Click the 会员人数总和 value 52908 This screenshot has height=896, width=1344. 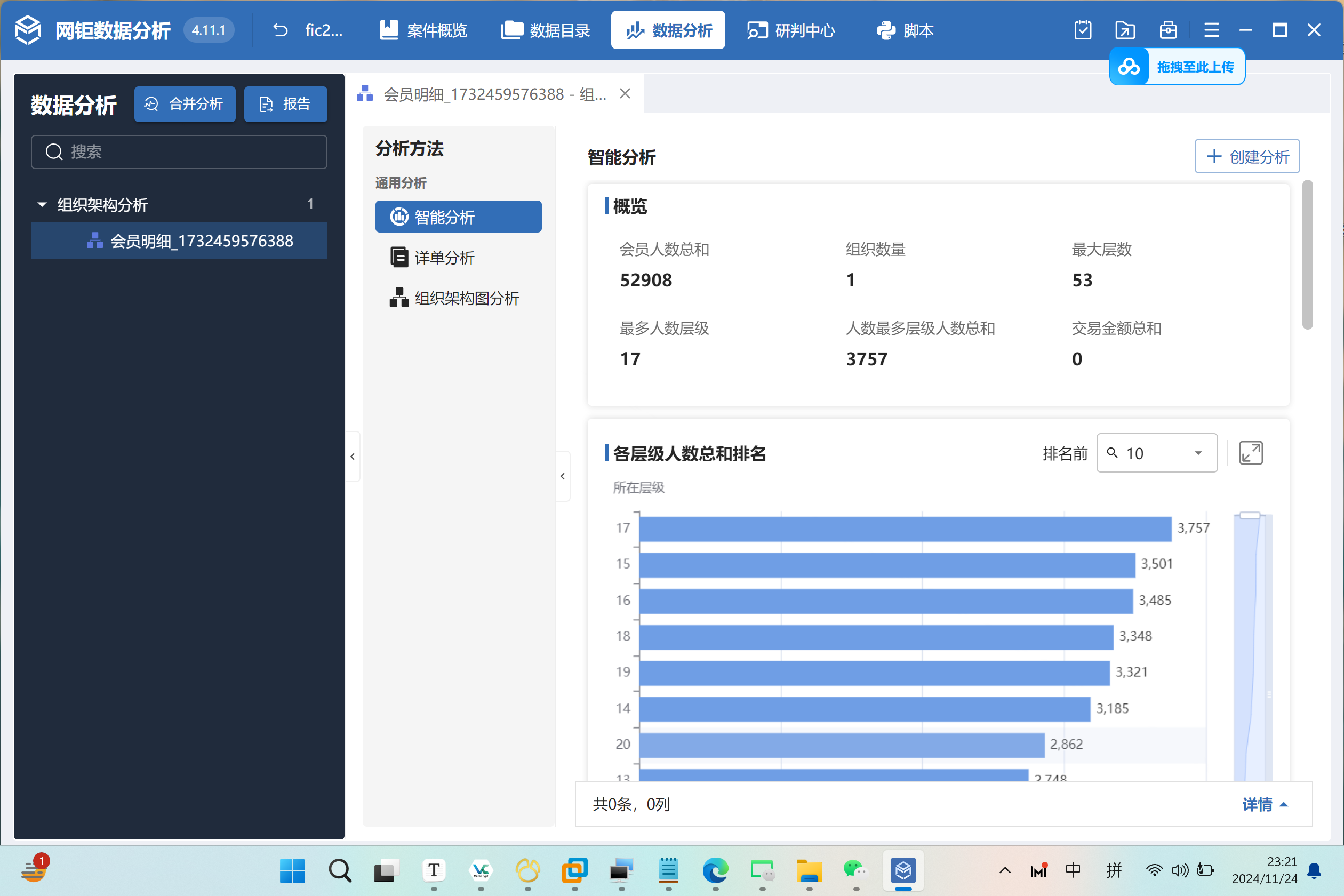click(x=646, y=280)
